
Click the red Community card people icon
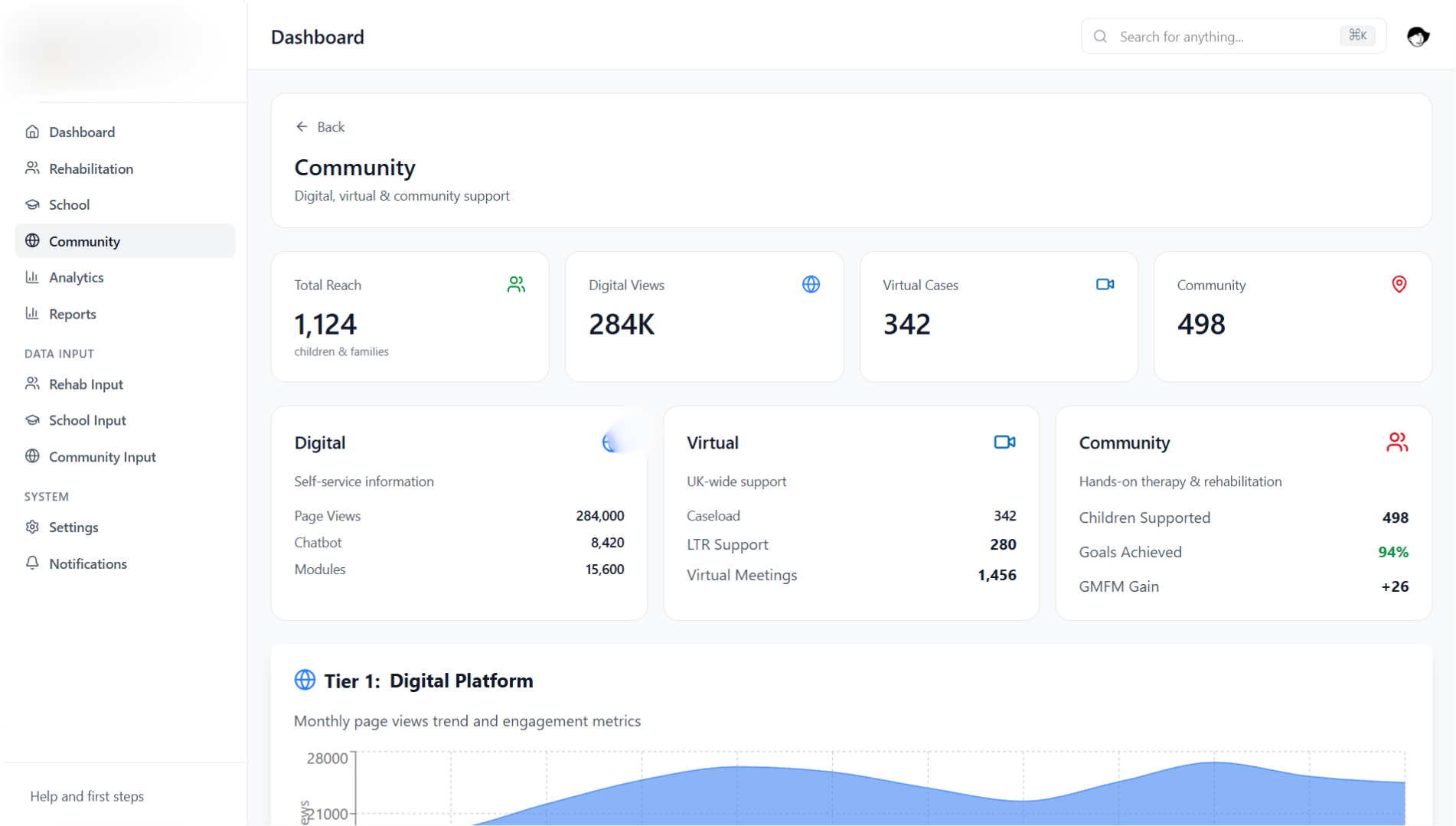(1396, 442)
